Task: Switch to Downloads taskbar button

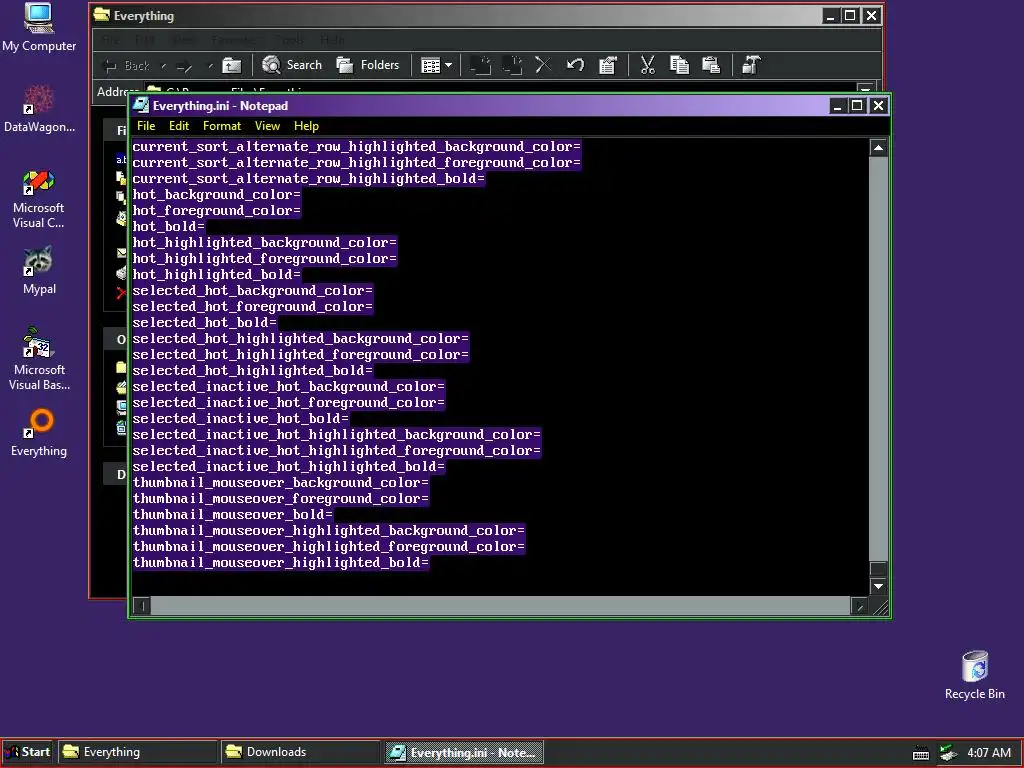Action: click(300, 752)
